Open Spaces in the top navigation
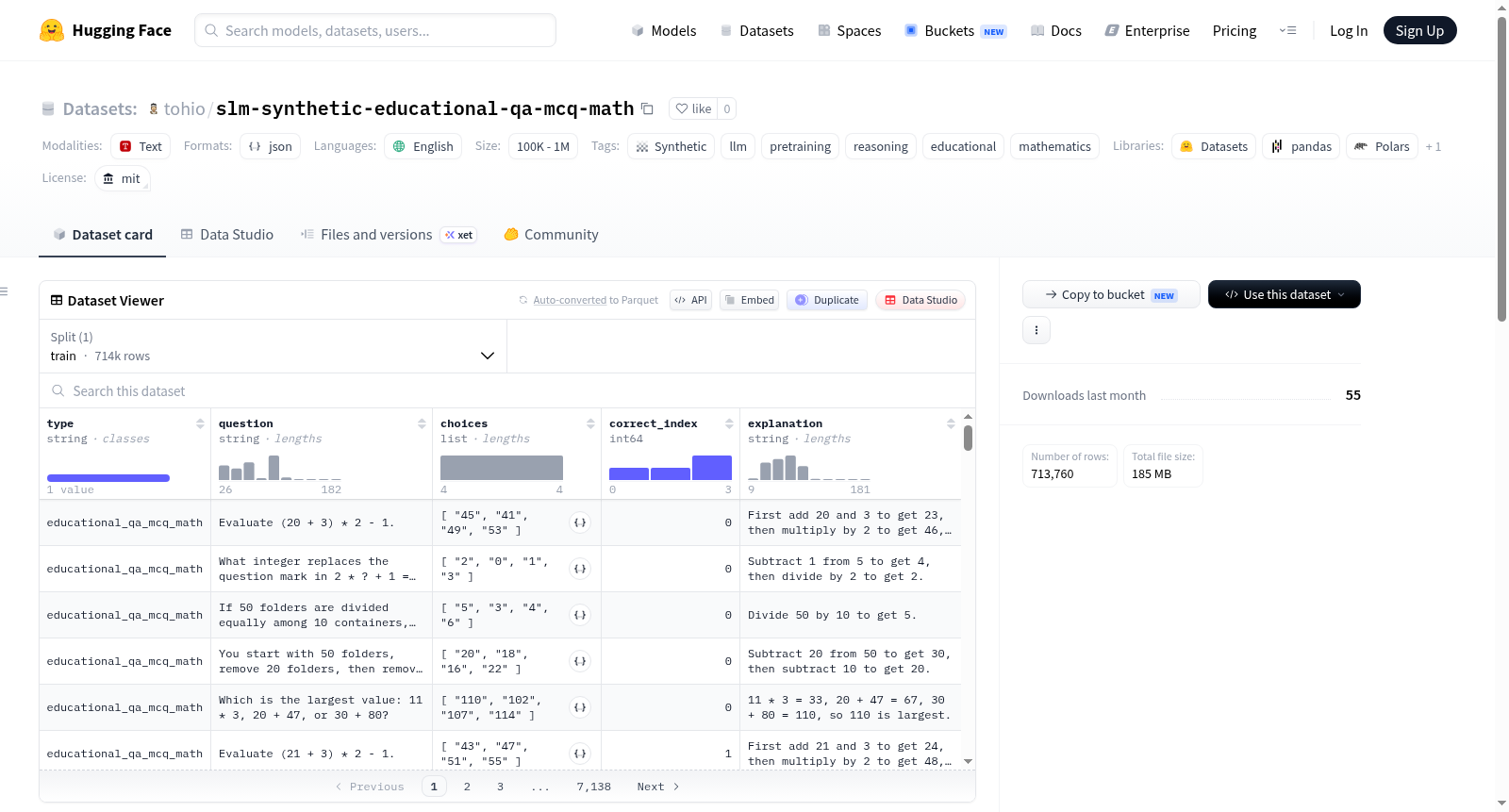The image size is (1509, 812). click(x=849, y=30)
